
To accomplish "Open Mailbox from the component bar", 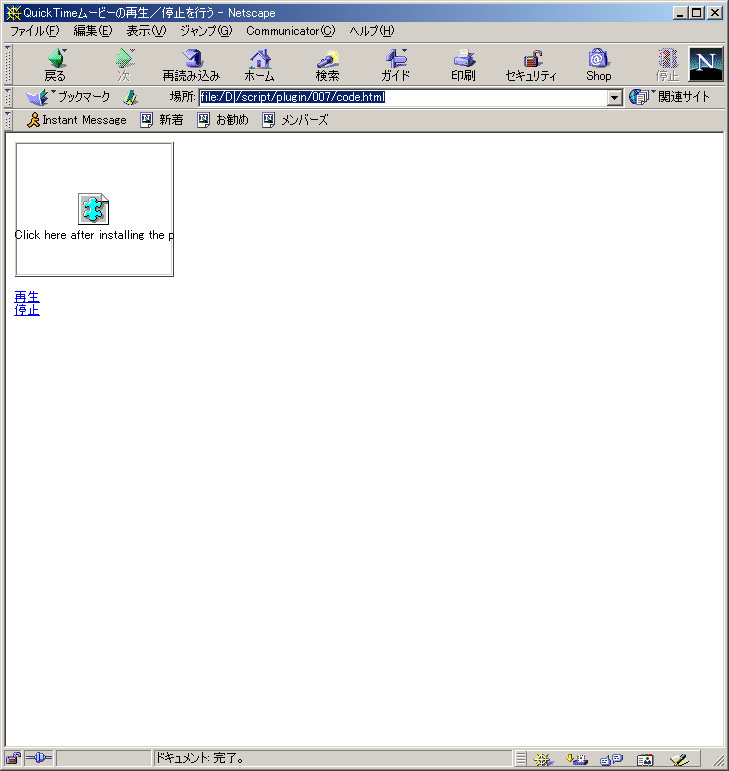I will pyautogui.click(x=576, y=759).
